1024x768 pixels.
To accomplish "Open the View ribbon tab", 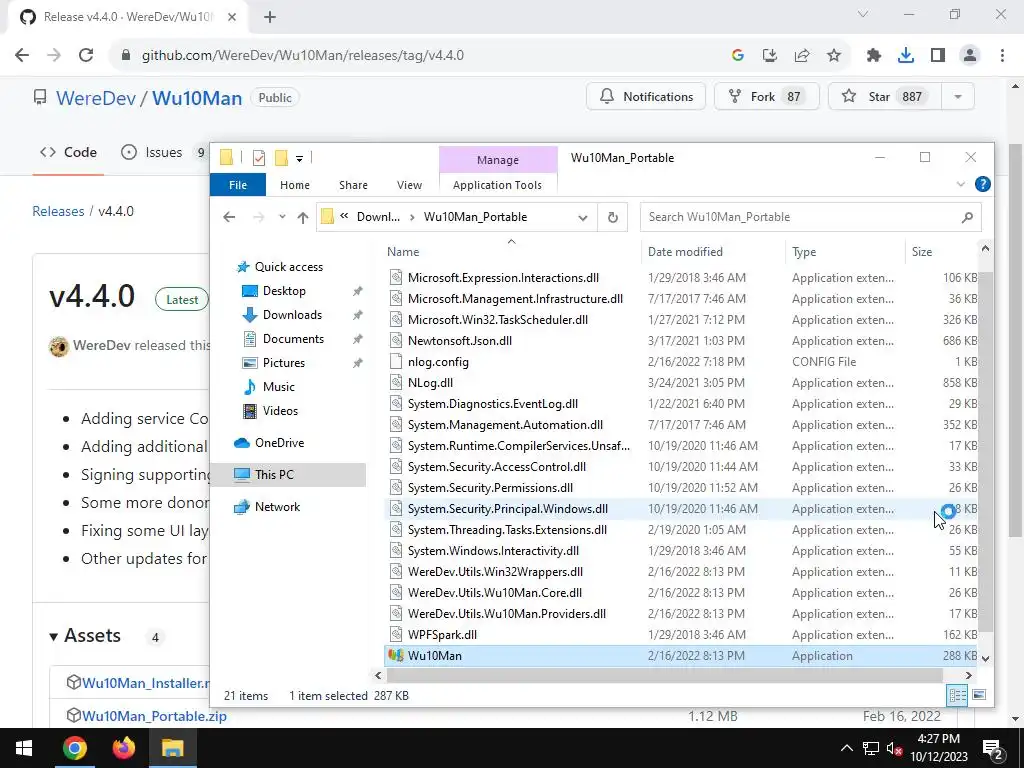I will pos(409,185).
